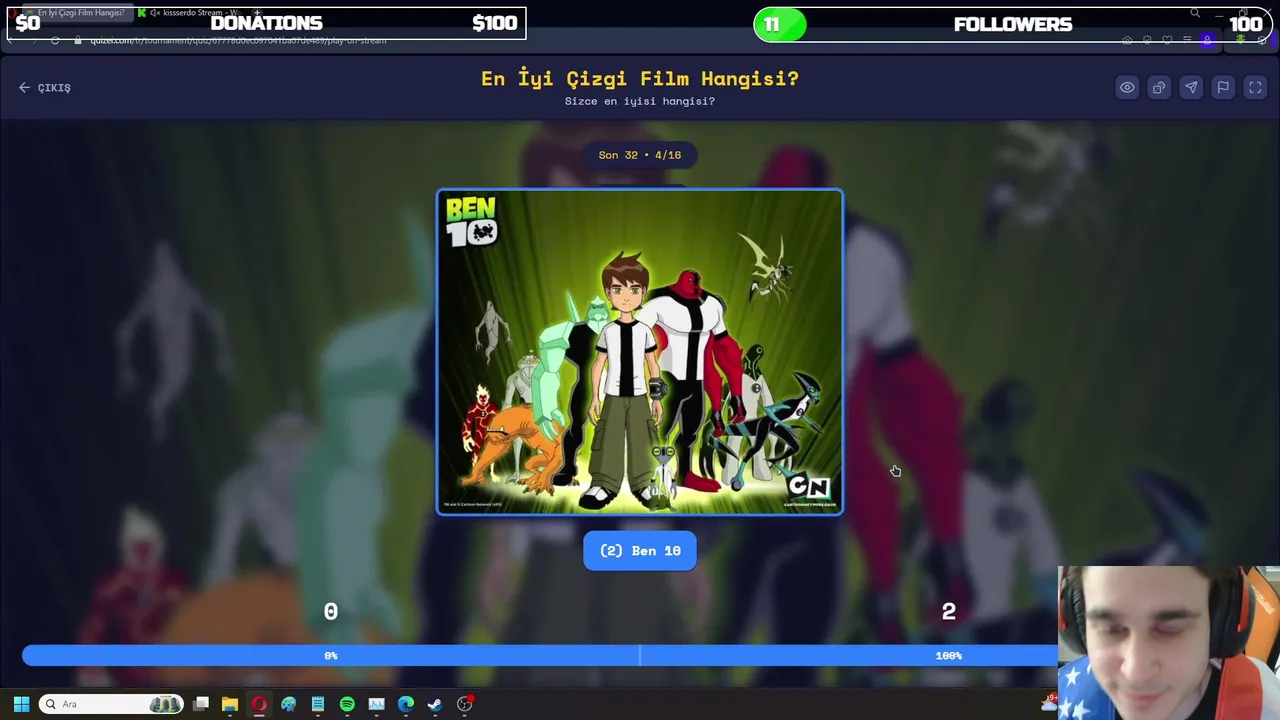The image size is (1280, 720).
Task: Click the DONATIONS overlay bar
Action: click(267, 23)
